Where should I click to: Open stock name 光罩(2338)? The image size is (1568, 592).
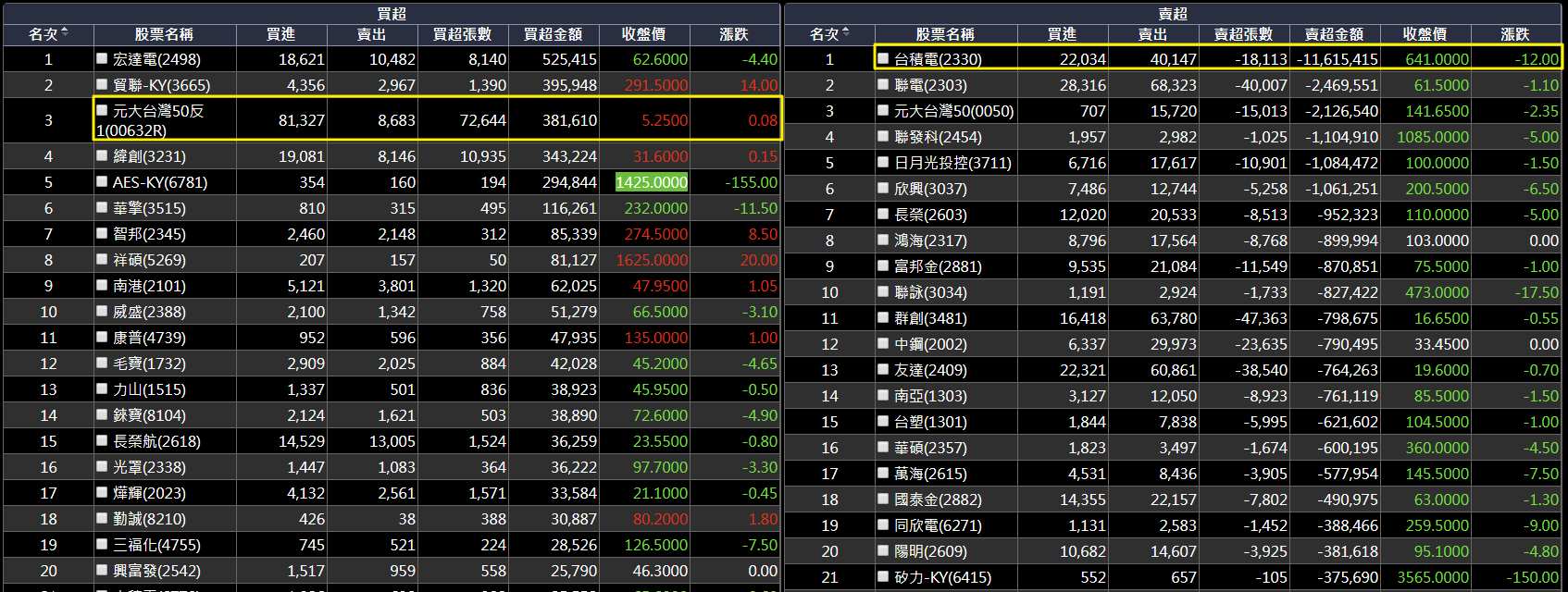coord(149,467)
